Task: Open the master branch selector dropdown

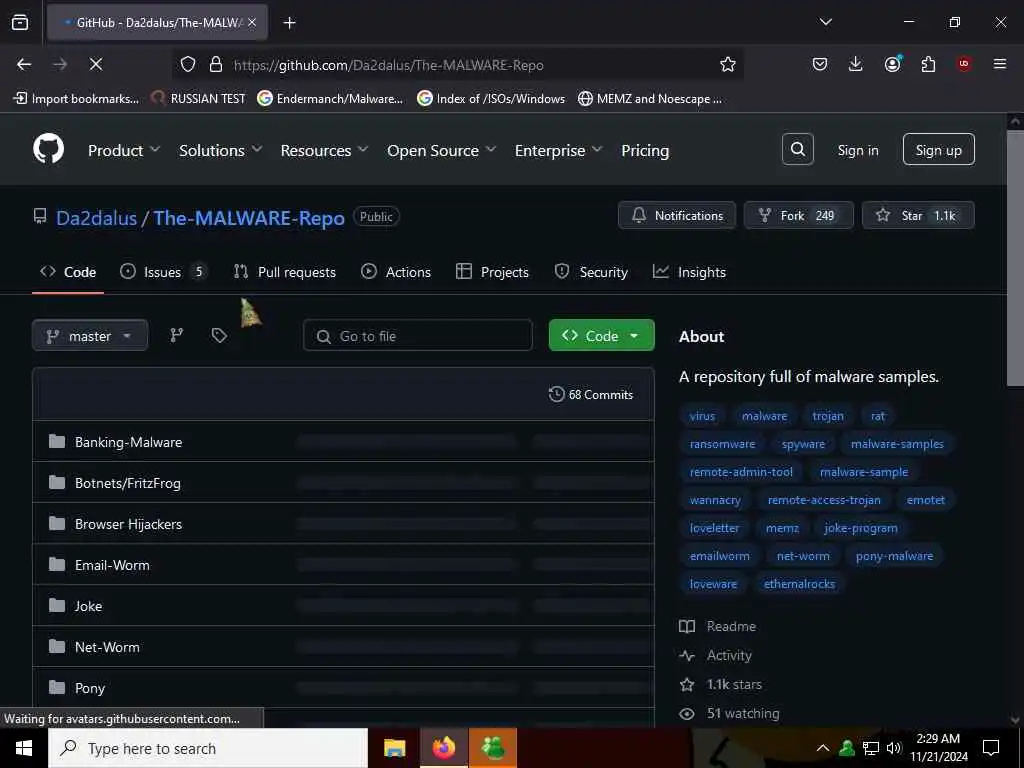Action: click(x=90, y=336)
